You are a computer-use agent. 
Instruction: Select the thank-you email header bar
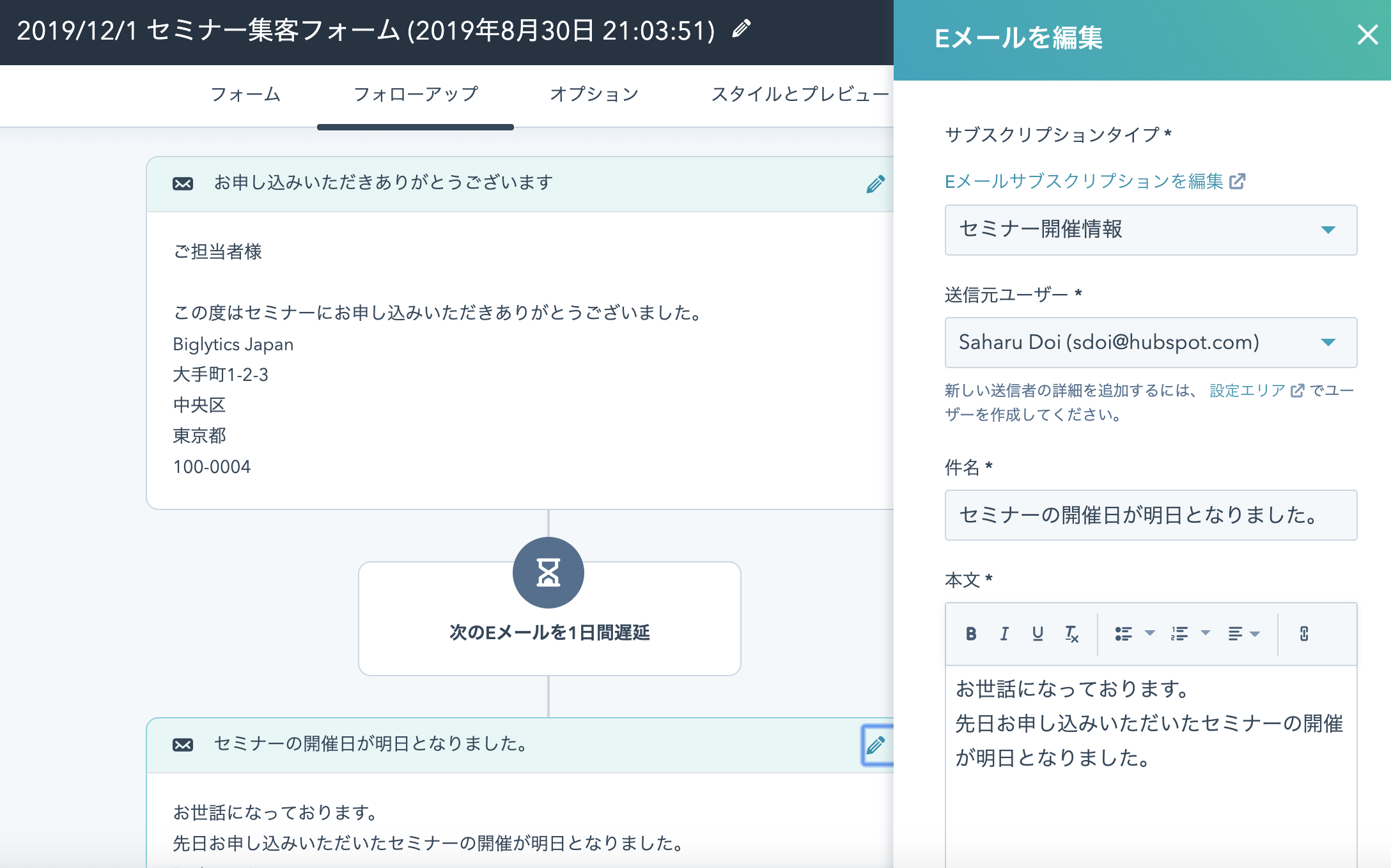coord(520,184)
